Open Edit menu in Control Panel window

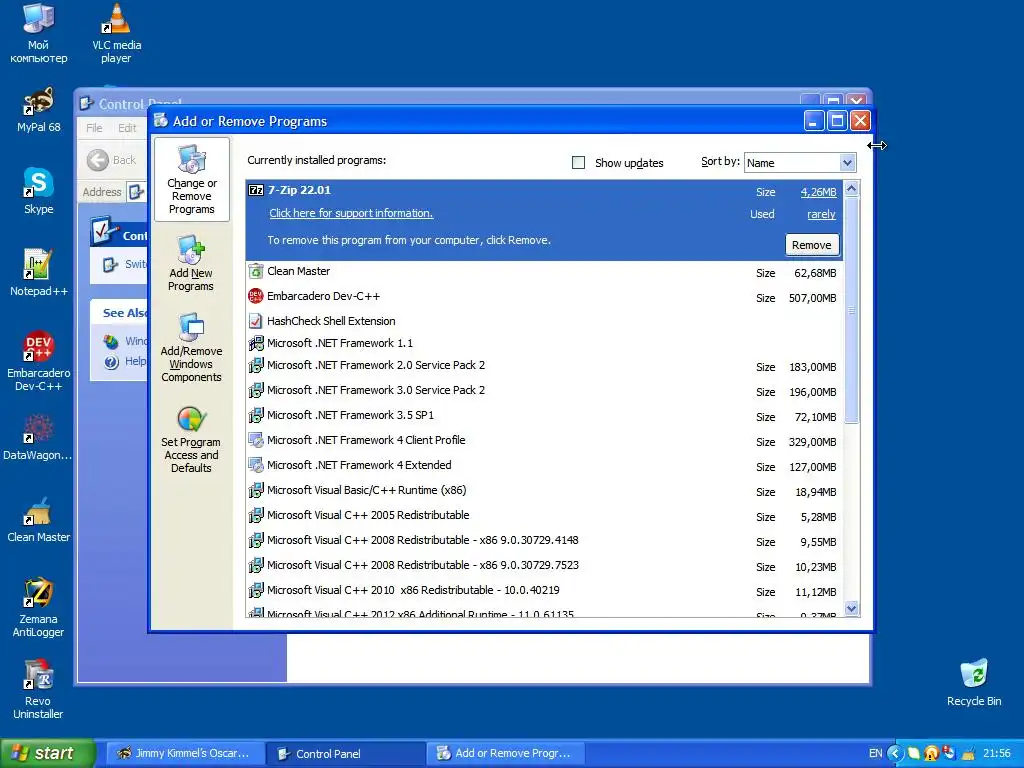point(127,128)
